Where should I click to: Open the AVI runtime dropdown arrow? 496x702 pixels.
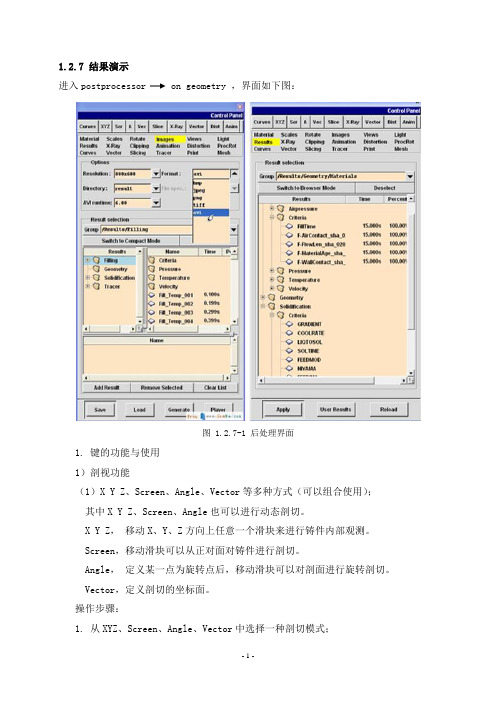point(156,203)
